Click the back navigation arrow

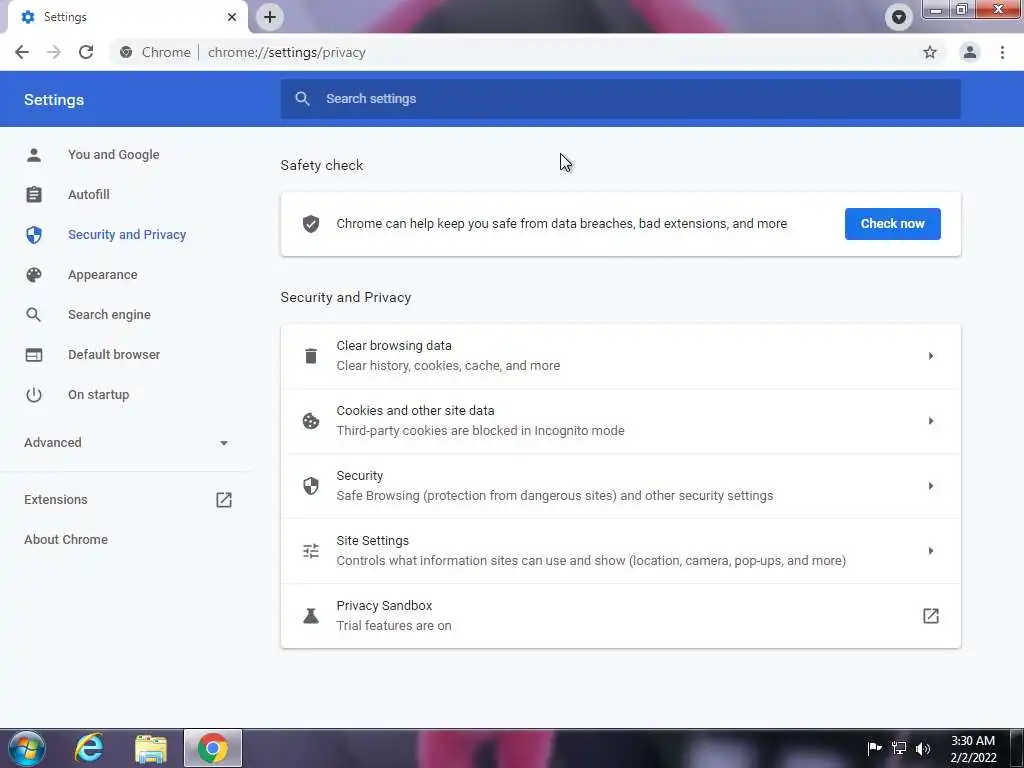pyautogui.click(x=22, y=52)
